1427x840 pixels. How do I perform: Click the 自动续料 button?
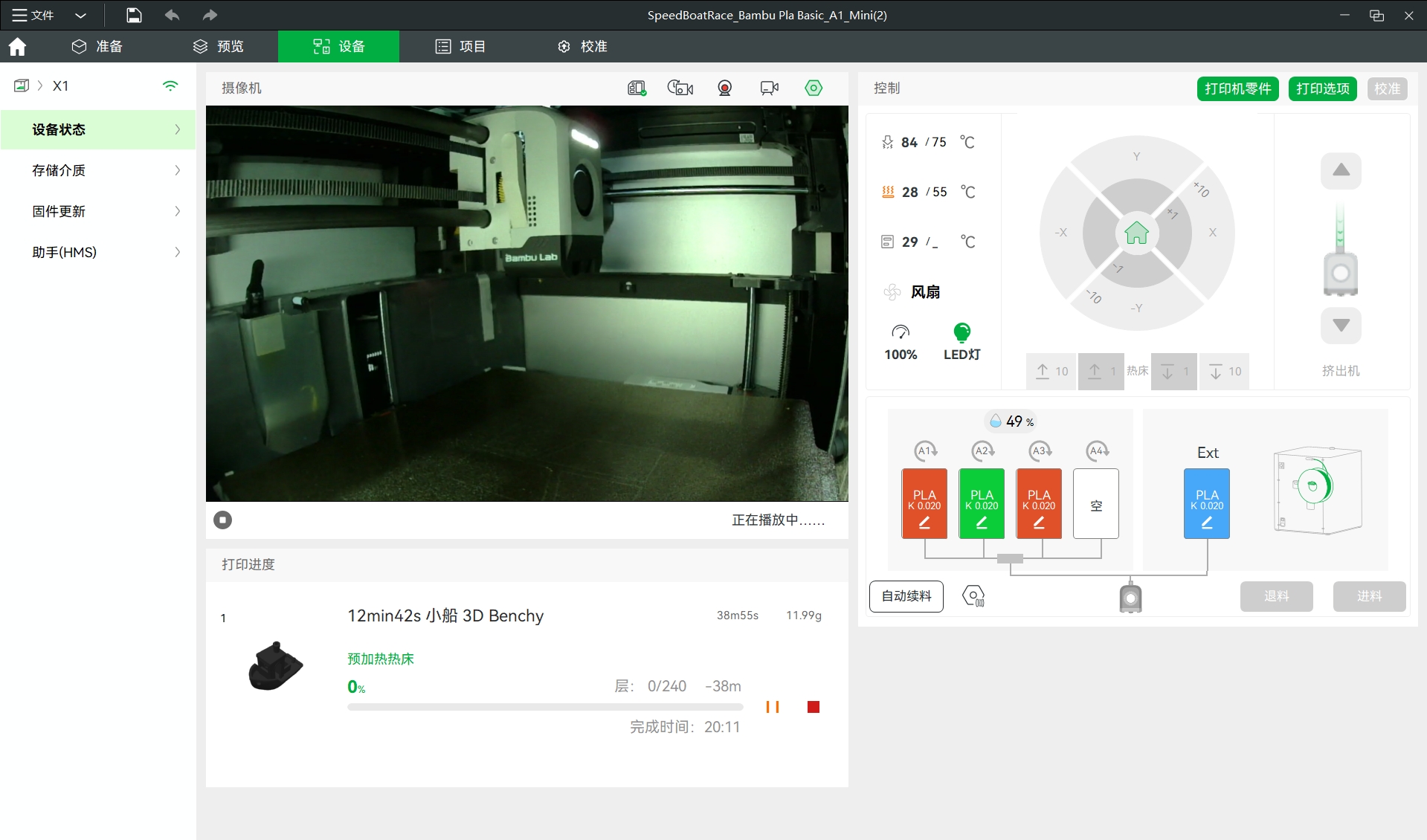coord(906,596)
